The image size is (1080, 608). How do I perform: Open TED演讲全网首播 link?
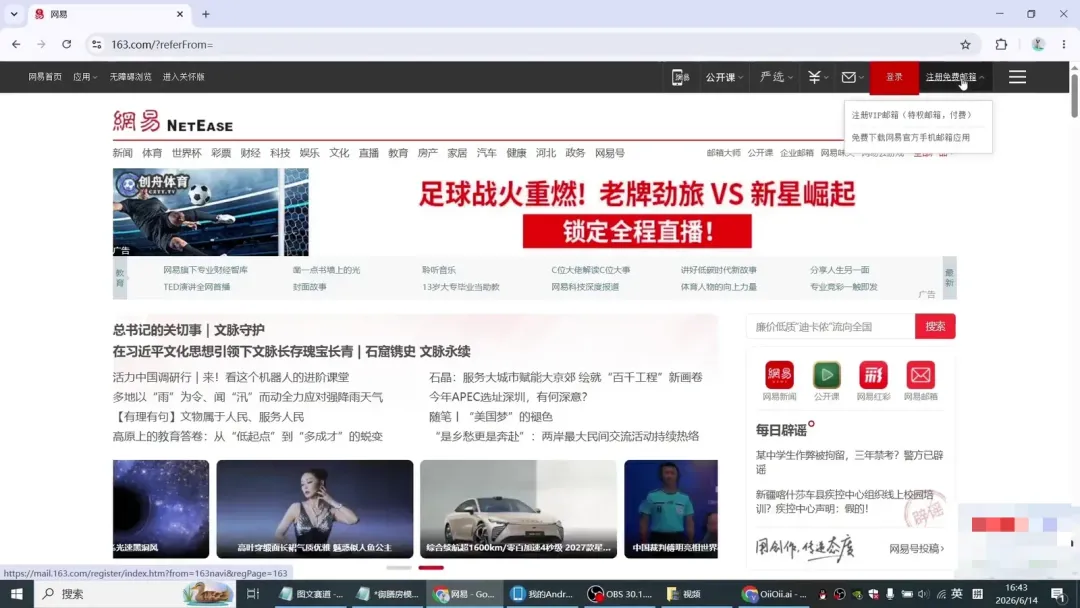pos(197,287)
